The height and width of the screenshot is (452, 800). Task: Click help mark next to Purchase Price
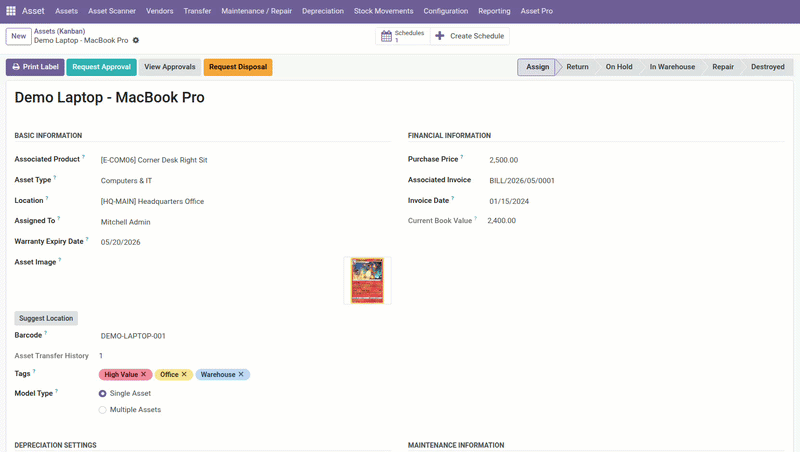[462, 157]
